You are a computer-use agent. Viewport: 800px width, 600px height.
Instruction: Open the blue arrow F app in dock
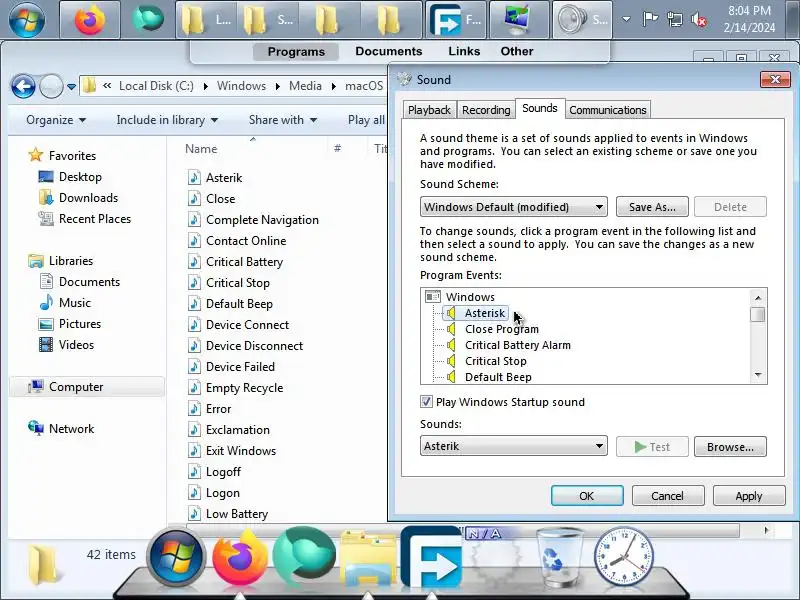coord(431,557)
